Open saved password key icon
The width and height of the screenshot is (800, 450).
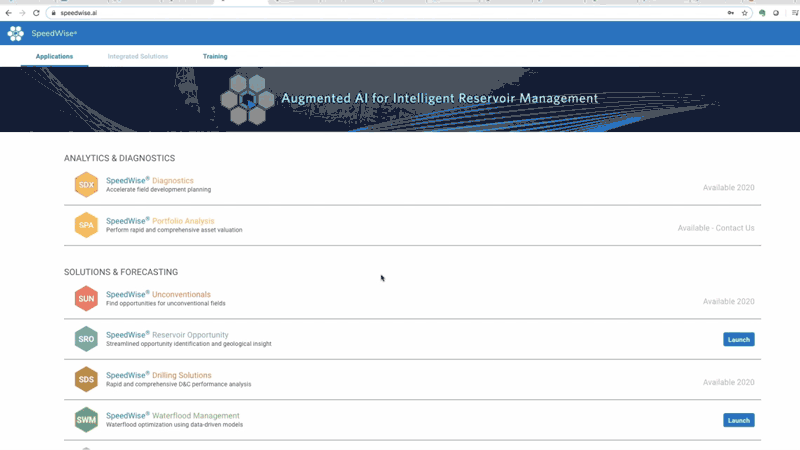pos(731,13)
